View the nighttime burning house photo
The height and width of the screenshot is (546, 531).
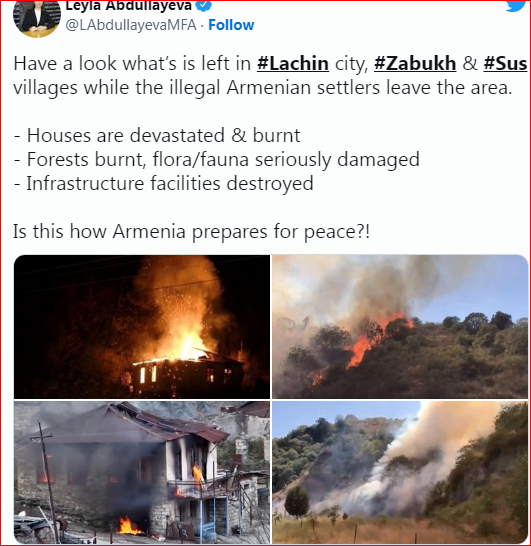pyautogui.click(x=142, y=327)
